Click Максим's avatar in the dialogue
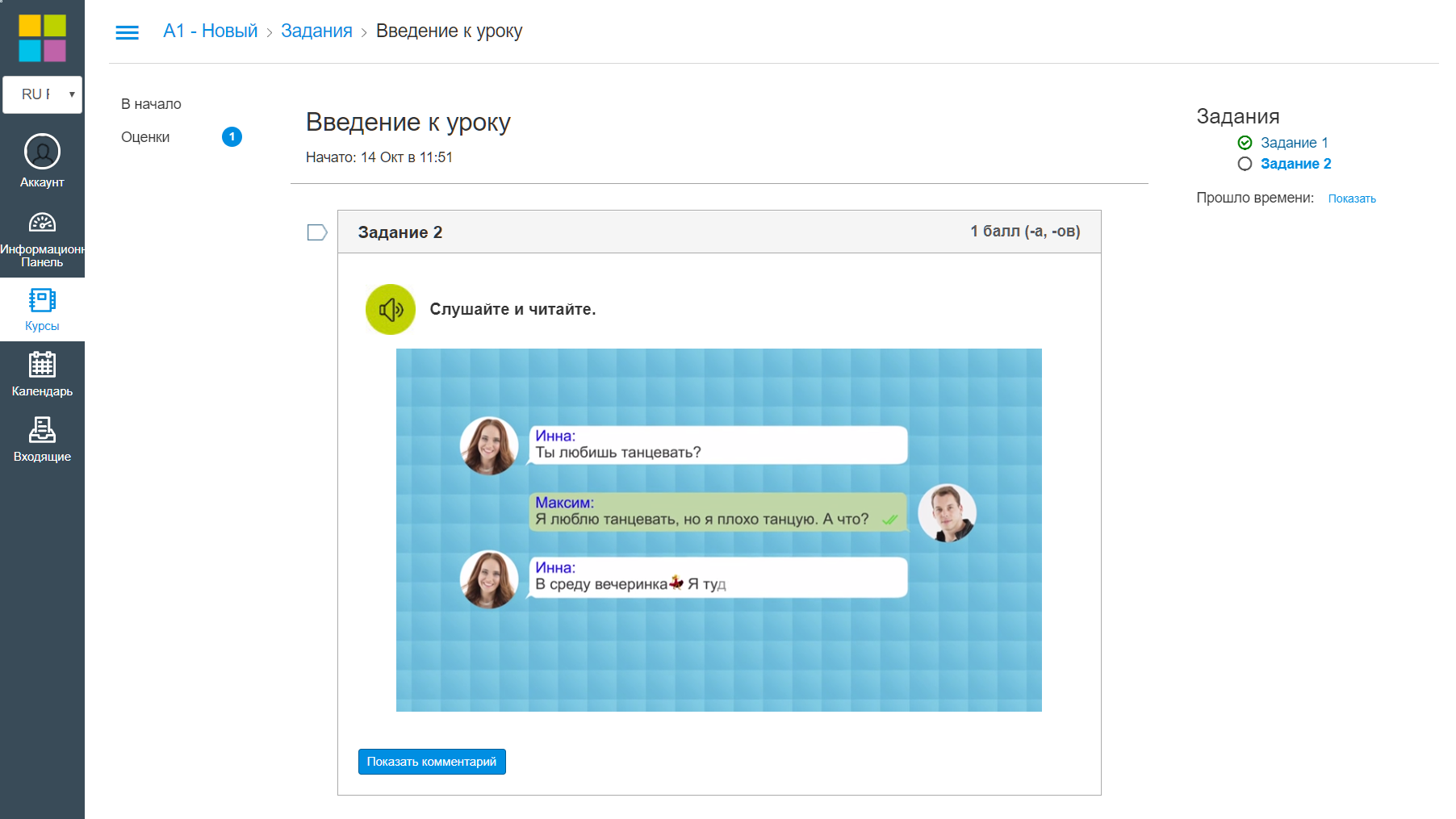The image size is (1456, 819). pyautogui.click(x=947, y=513)
